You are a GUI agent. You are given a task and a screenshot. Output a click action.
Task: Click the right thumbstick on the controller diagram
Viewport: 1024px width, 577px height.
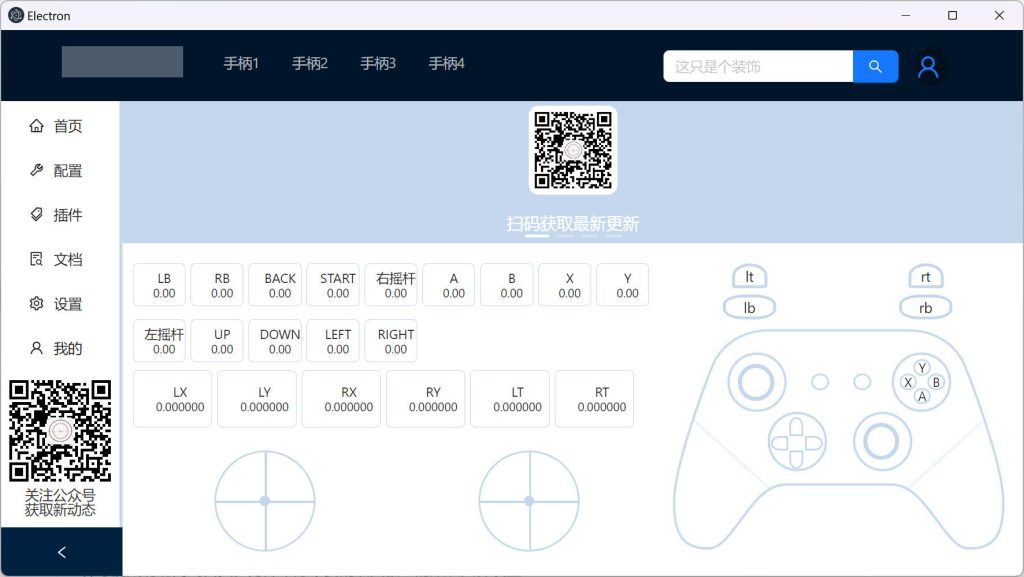pyautogui.click(x=882, y=442)
